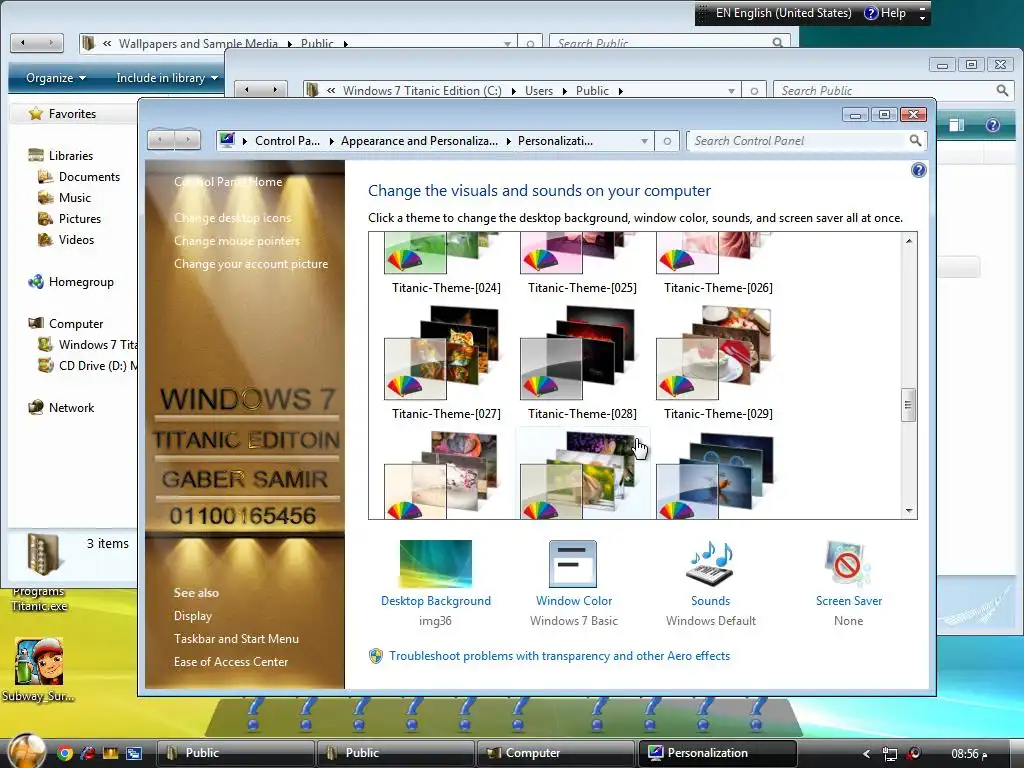Image resolution: width=1024 pixels, height=768 pixels.
Task: Select the Titanic-Theme-[029] theme thumbnail
Action: [714, 353]
